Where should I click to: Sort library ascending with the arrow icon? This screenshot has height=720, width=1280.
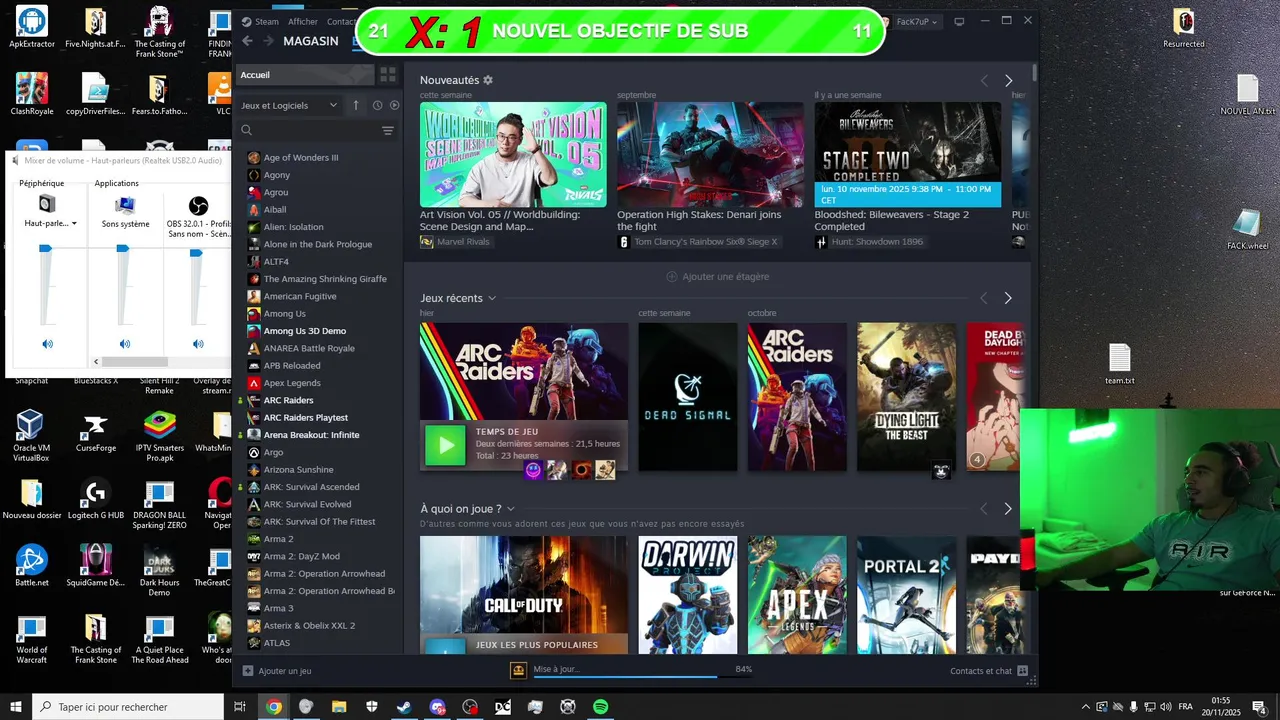(356, 105)
